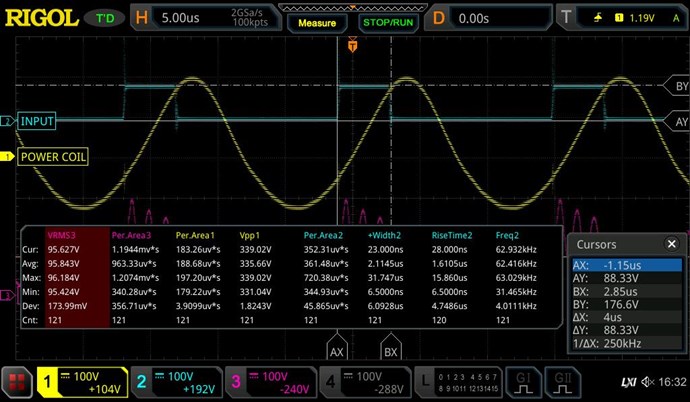The height and width of the screenshot is (402, 690).
Task: Click the ΔX: 4us cursor readout
Action: coord(627,317)
